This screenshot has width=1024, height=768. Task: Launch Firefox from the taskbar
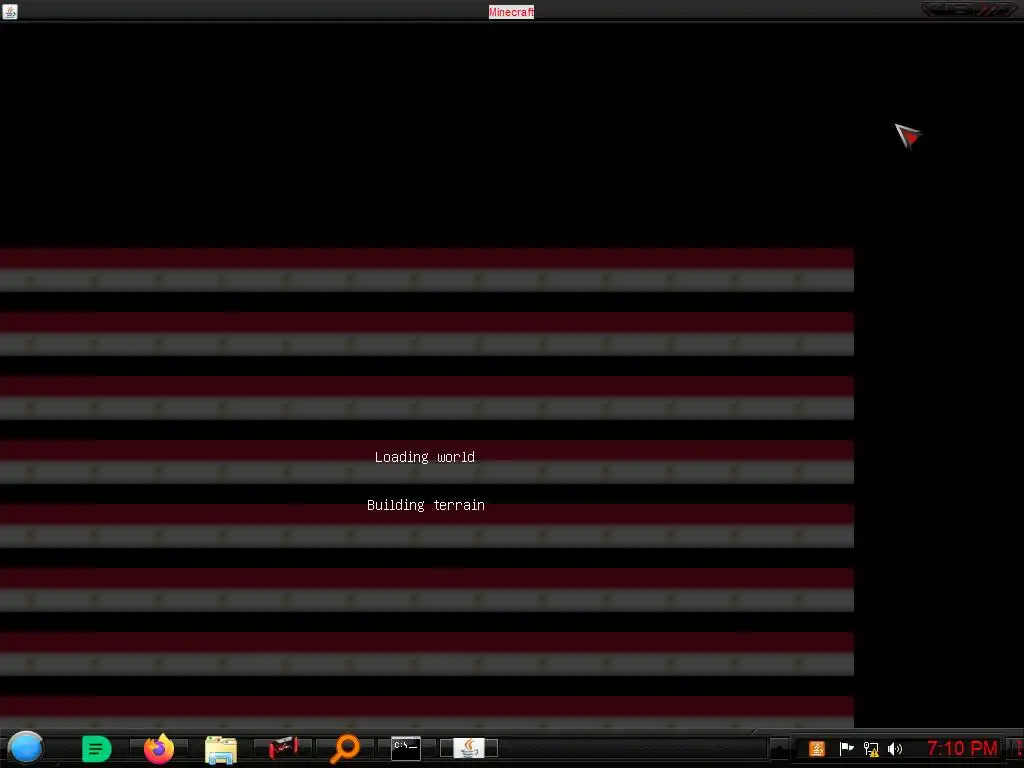coord(159,748)
